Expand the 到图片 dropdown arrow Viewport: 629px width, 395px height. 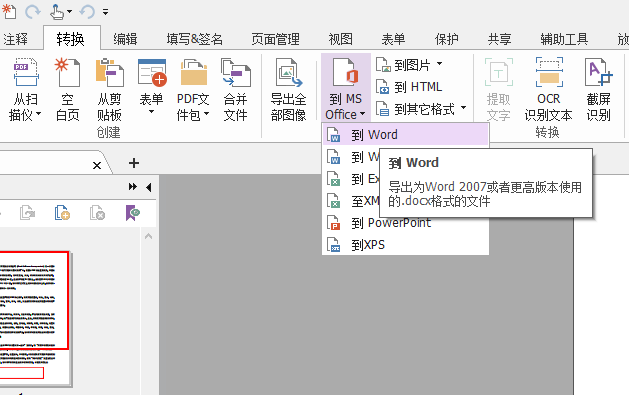pyautogui.click(x=439, y=63)
